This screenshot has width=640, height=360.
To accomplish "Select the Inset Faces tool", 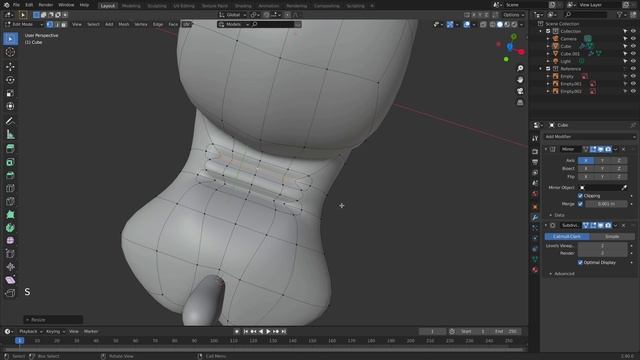I will (10, 162).
